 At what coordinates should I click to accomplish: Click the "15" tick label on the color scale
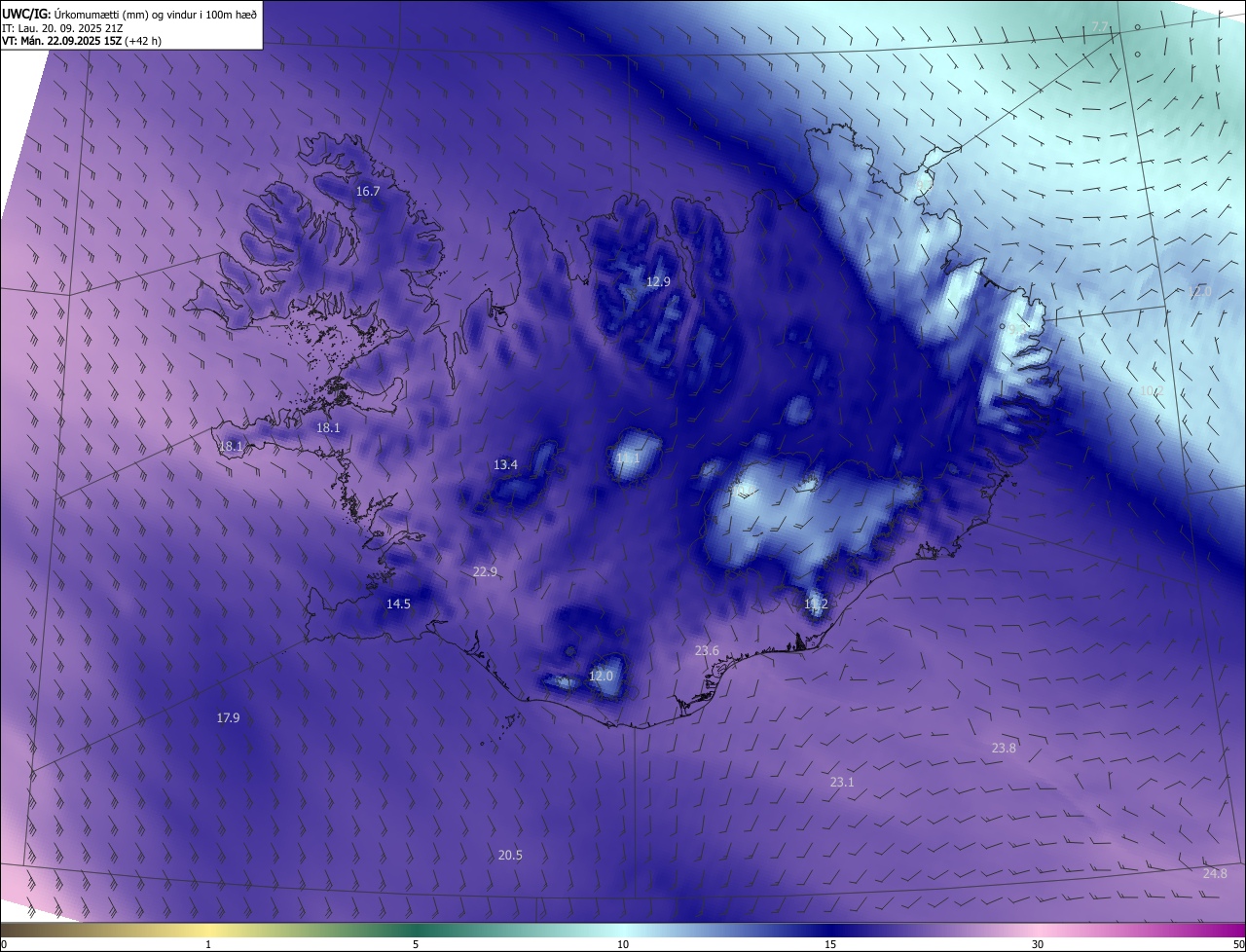coord(830,945)
